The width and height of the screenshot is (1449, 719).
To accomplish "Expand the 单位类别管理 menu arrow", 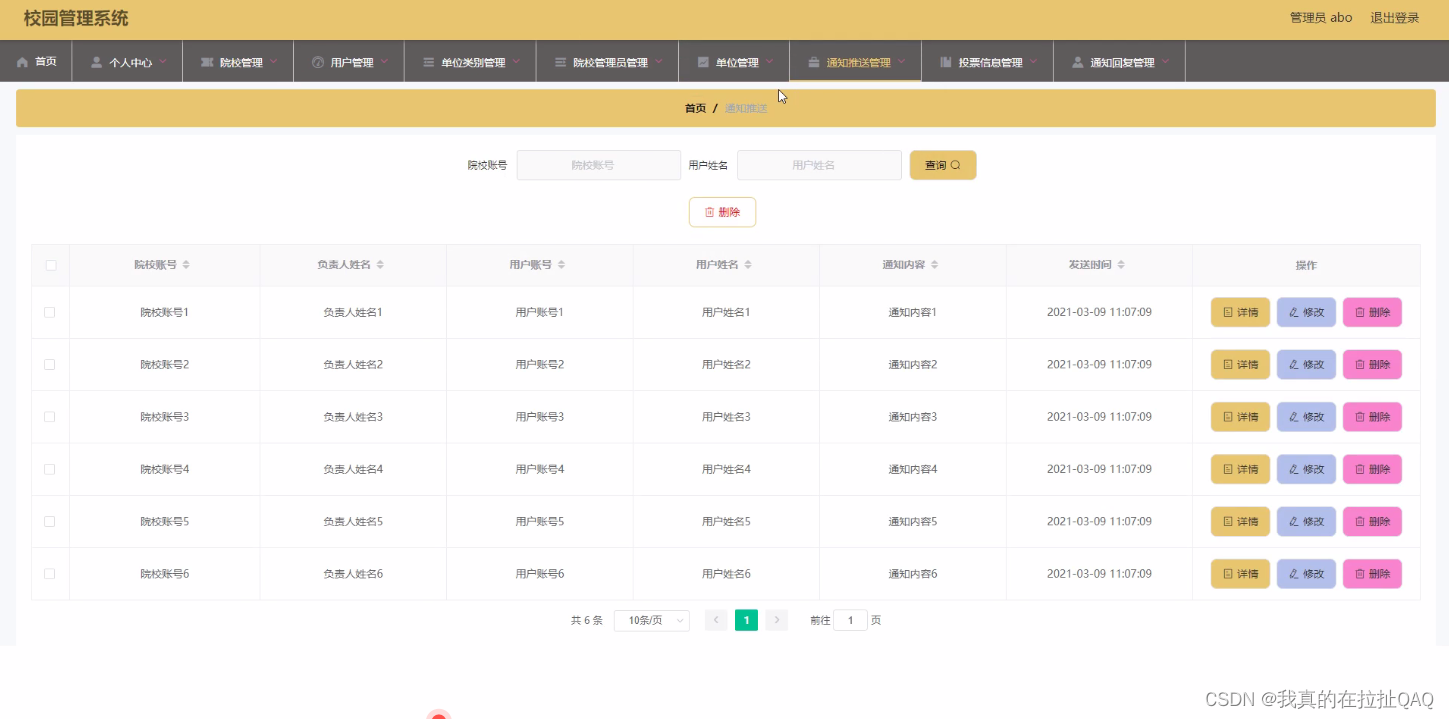I will [x=517, y=61].
